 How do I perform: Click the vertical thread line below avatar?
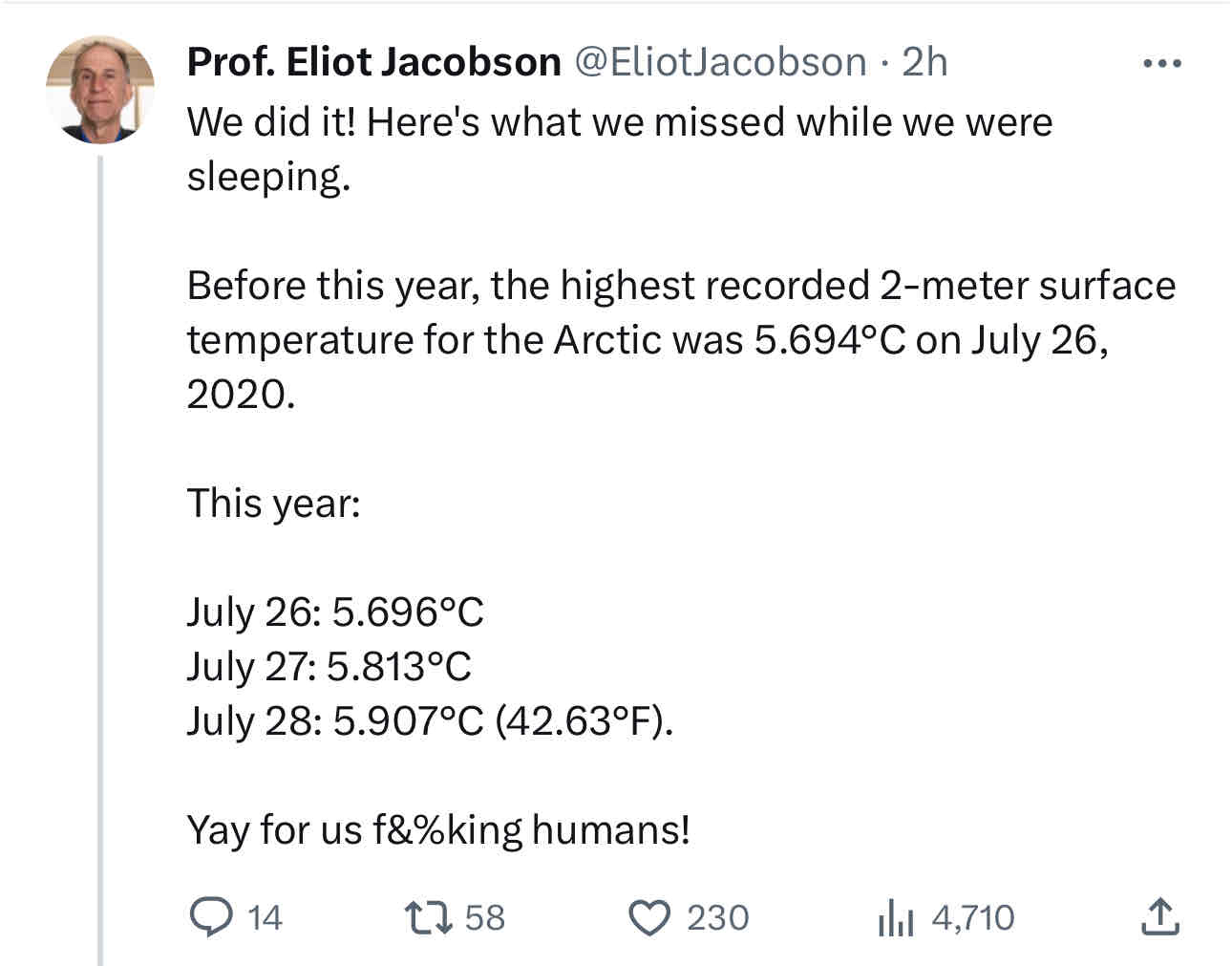coord(100,560)
